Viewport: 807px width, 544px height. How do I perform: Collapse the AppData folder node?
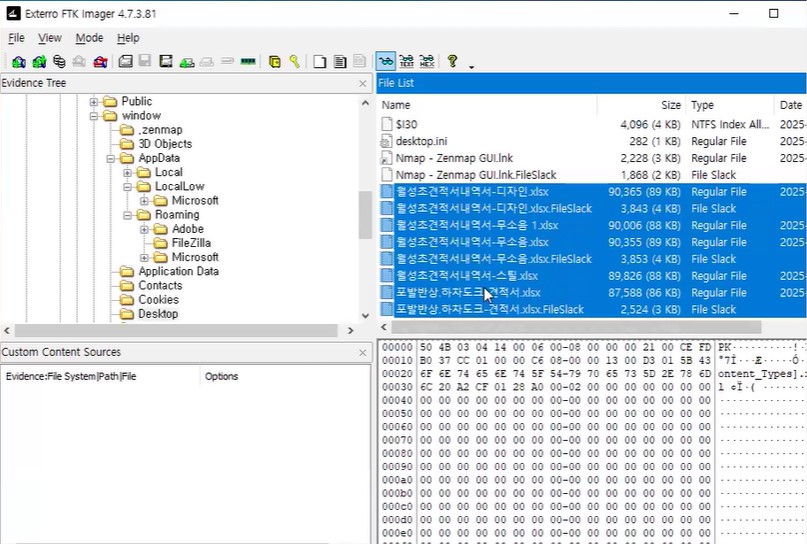pyautogui.click(x=111, y=159)
